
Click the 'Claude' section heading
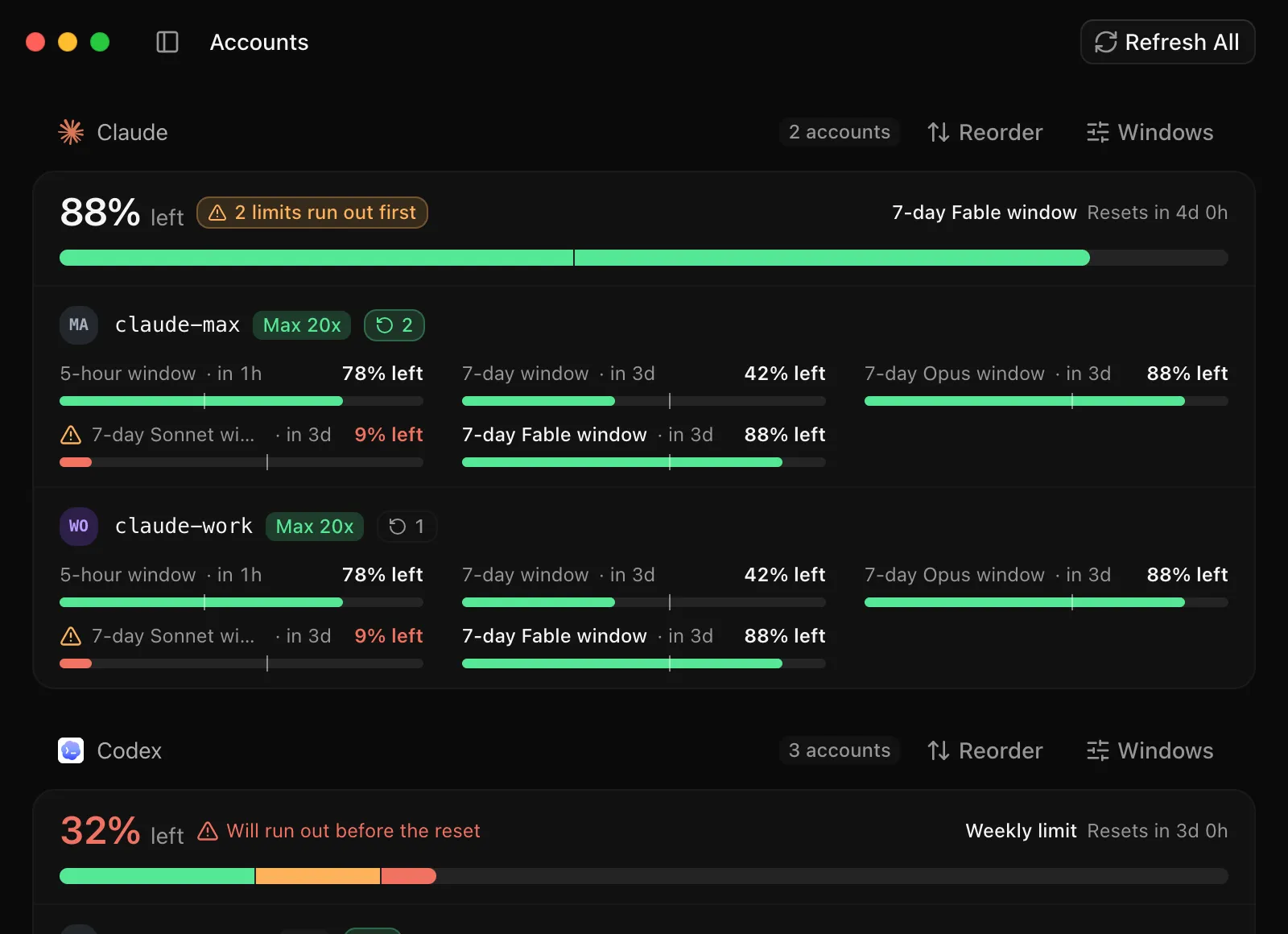pos(133,132)
